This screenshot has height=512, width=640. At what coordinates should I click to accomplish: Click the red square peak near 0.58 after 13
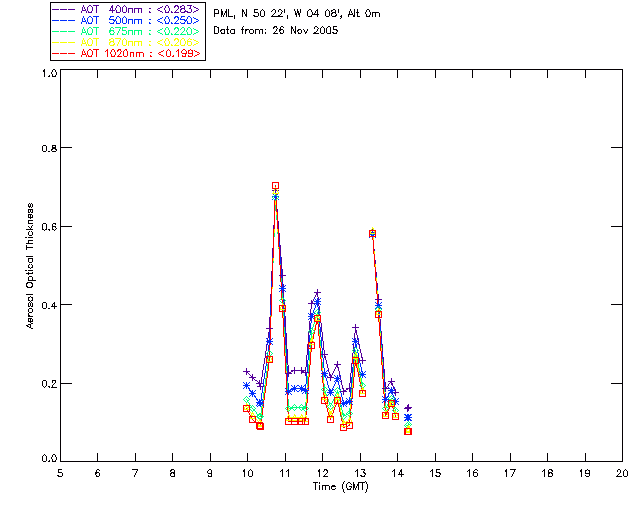[x=372, y=234]
